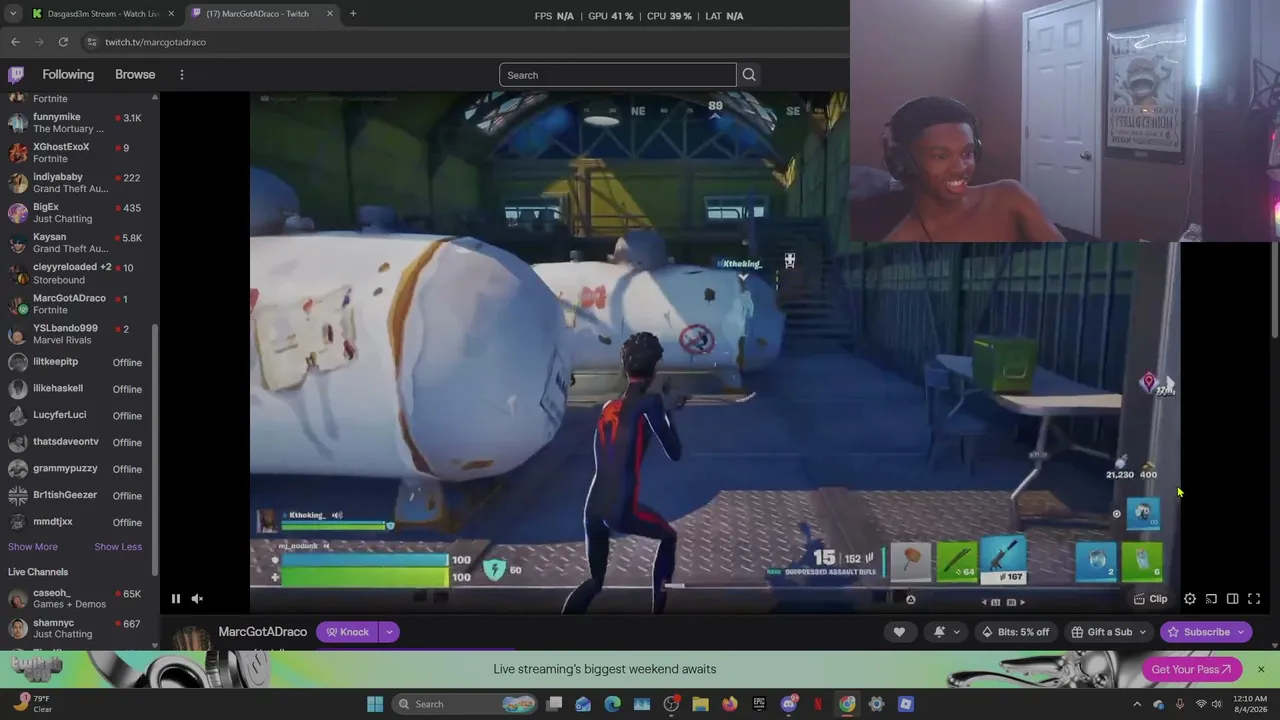This screenshot has height=720, width=1280.
Task: Open XGhostExoX channel in sidebar
Action: click(78, 153)
